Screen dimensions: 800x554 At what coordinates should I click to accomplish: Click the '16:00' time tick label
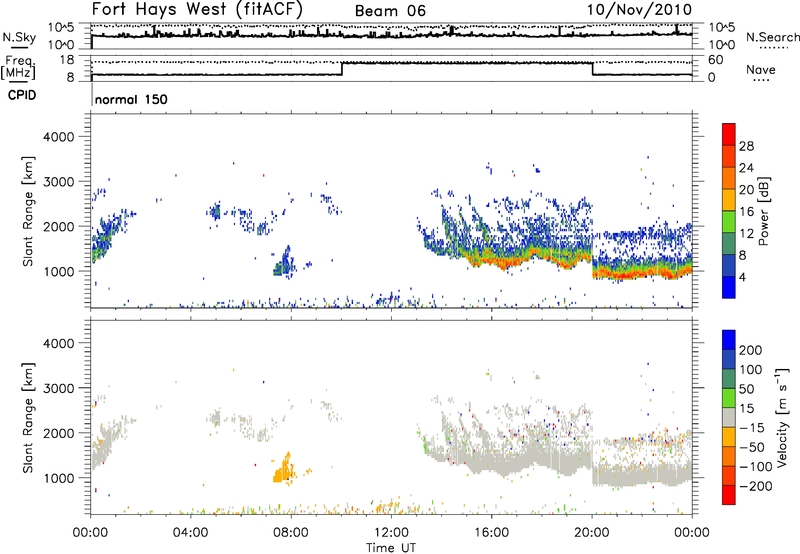[x=492, y=533]
